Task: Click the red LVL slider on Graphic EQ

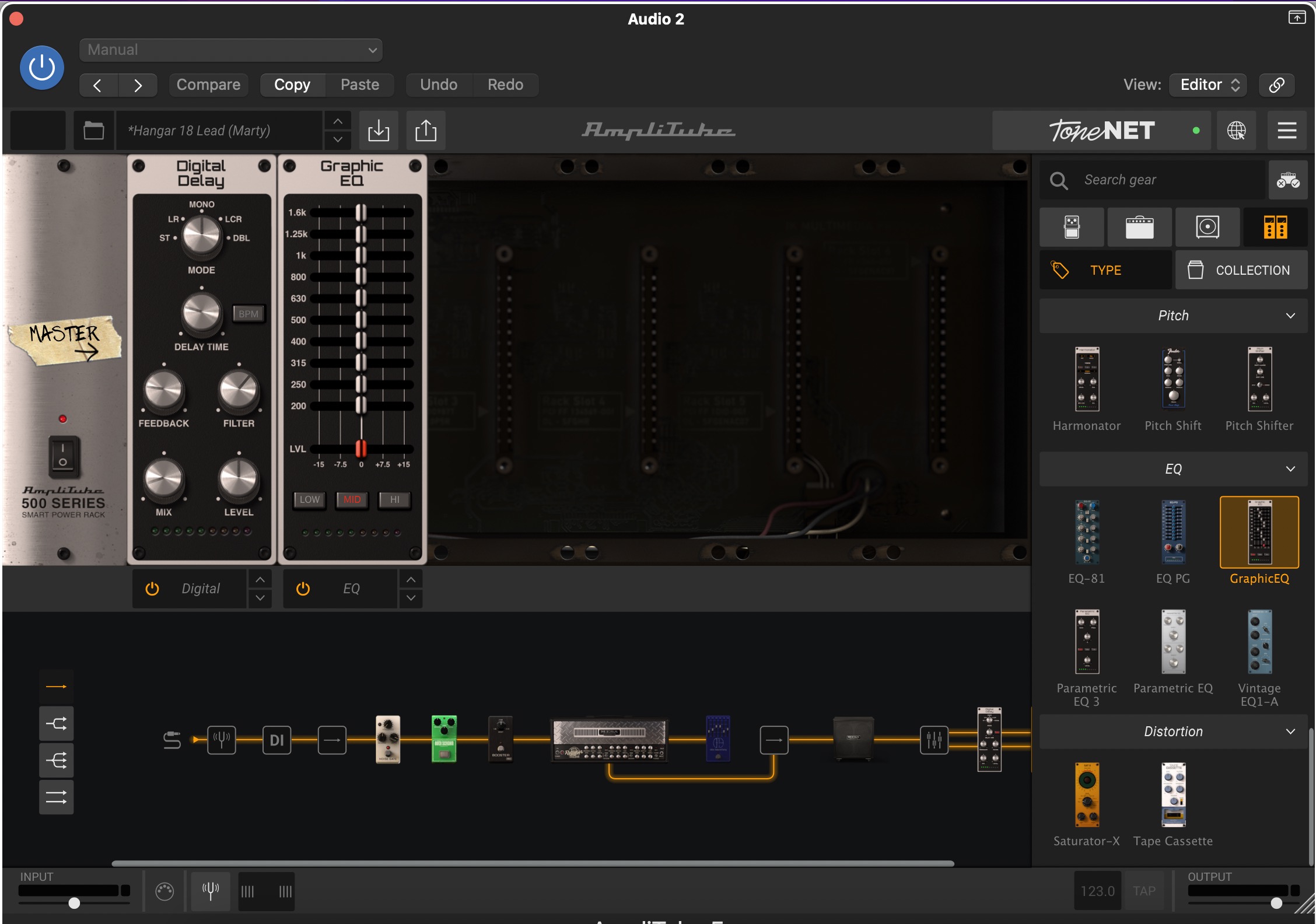Action: point(361,448)
